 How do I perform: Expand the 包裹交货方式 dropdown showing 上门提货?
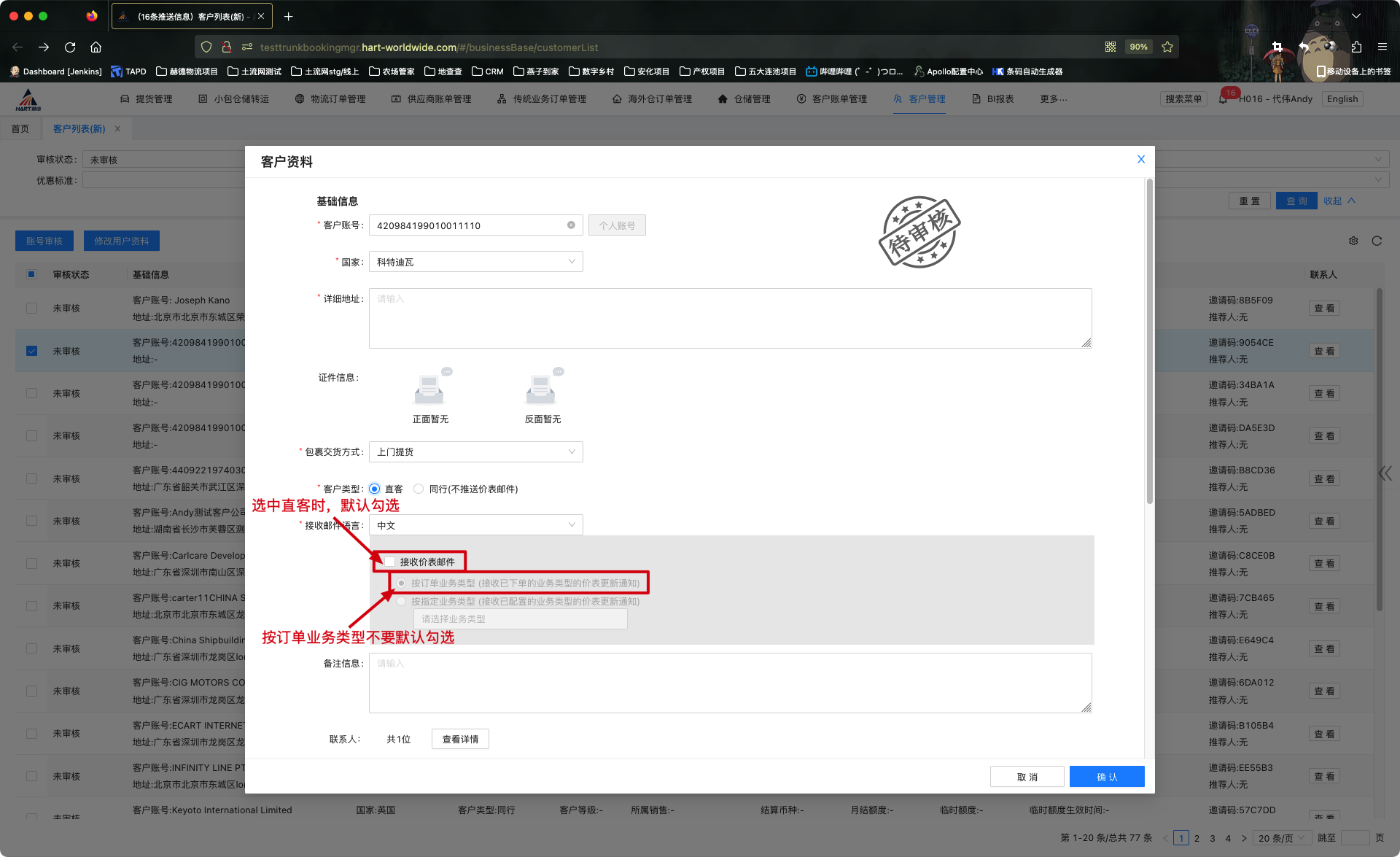tap(475, 451)
